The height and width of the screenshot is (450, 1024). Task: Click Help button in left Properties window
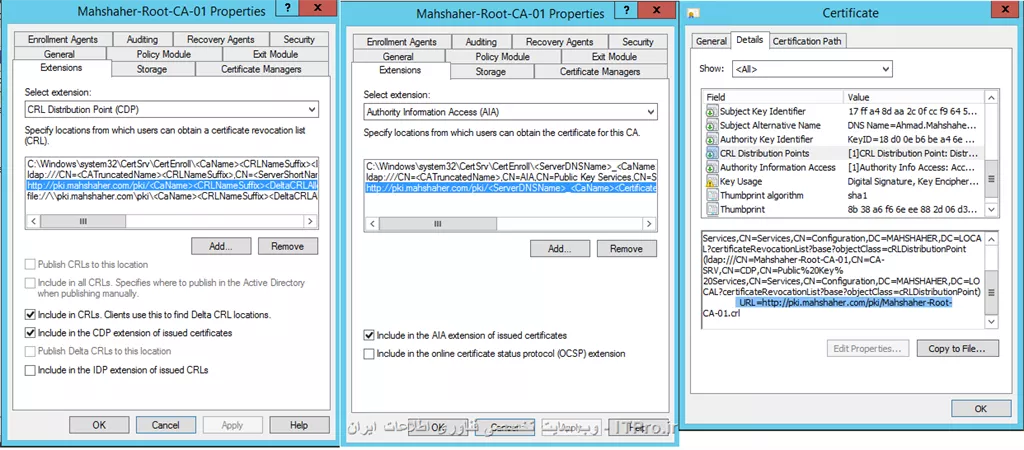298,425
